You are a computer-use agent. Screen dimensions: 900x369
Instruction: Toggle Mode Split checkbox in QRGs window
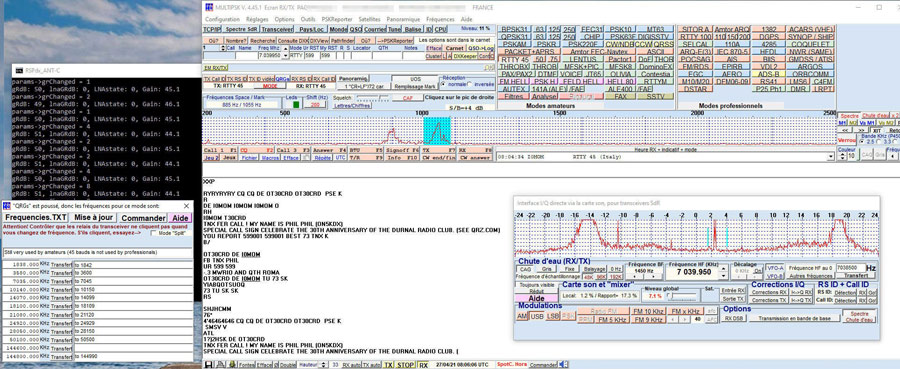[154, 233]
